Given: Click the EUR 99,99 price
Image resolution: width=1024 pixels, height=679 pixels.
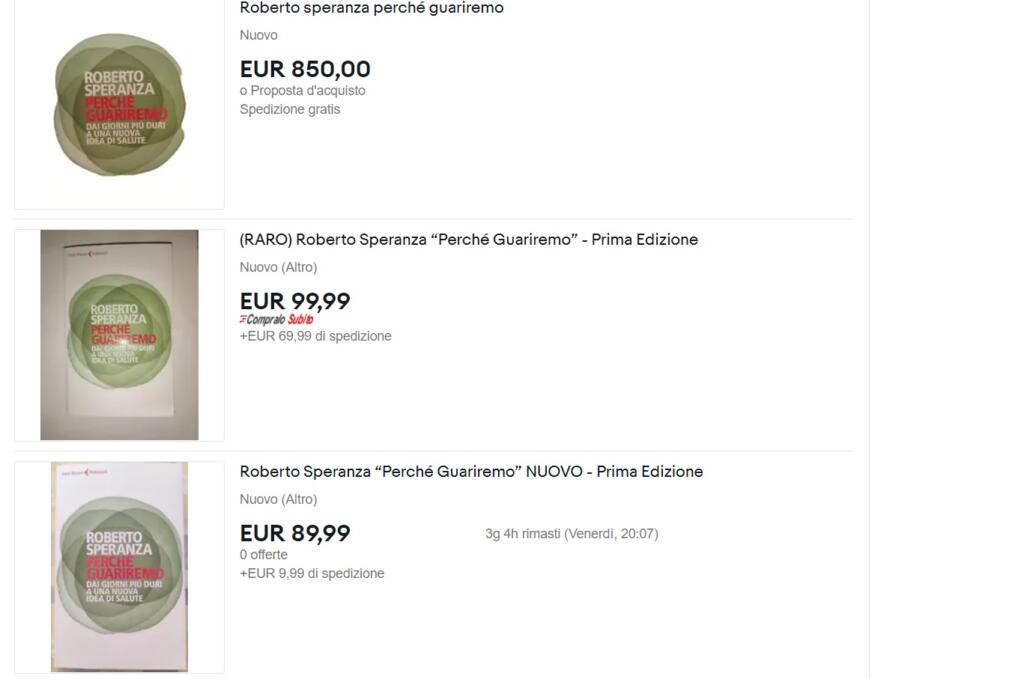Looking at the screenshot, I should 295,301.
